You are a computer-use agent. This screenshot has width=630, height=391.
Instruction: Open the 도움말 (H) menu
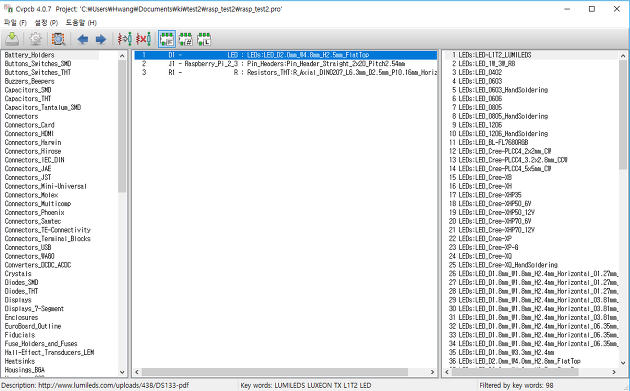click(x=81, y=23)
